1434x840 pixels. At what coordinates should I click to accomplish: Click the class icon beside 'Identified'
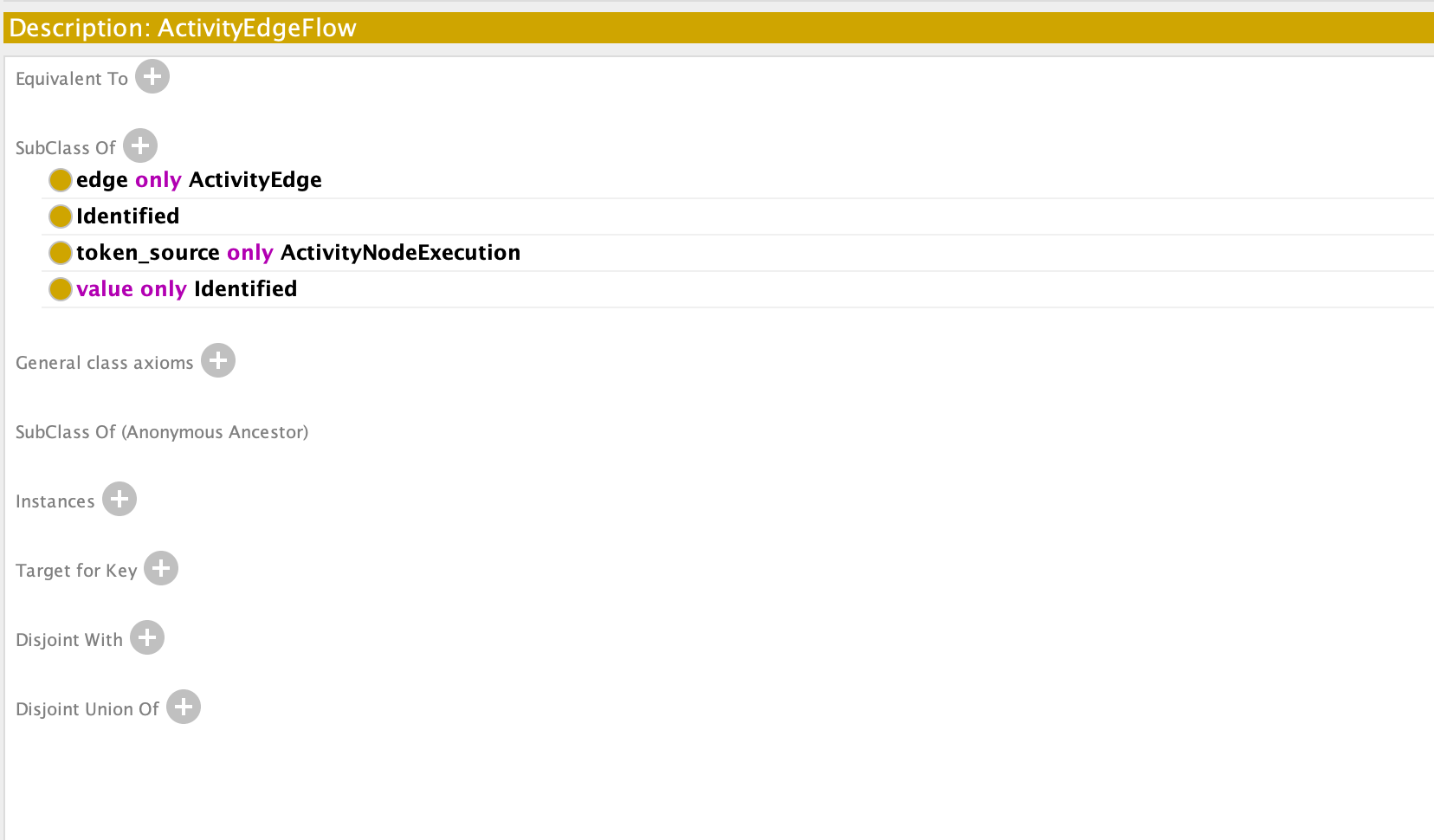click(x=60, y=216)
